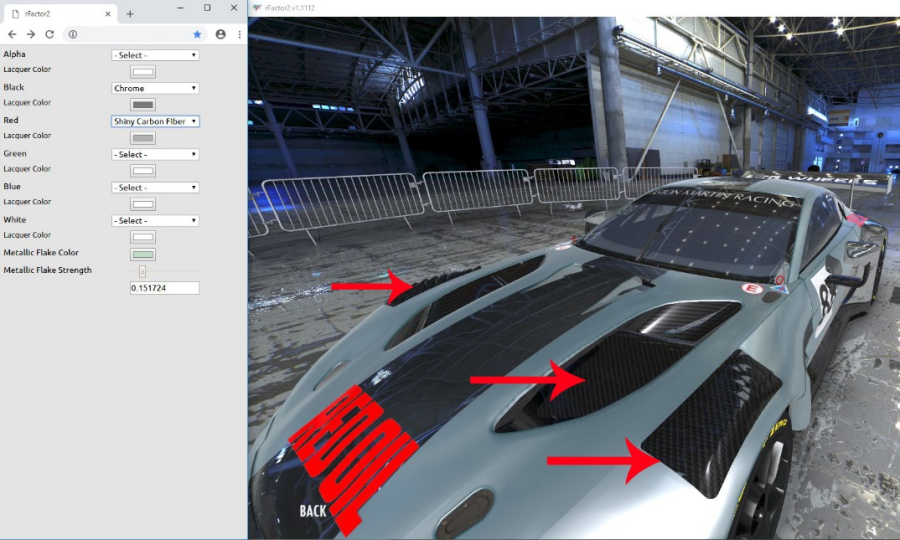This screenshot has height=540, width=900.
Task: Open the Alpha material dropdown
Action: click(155, 55)
